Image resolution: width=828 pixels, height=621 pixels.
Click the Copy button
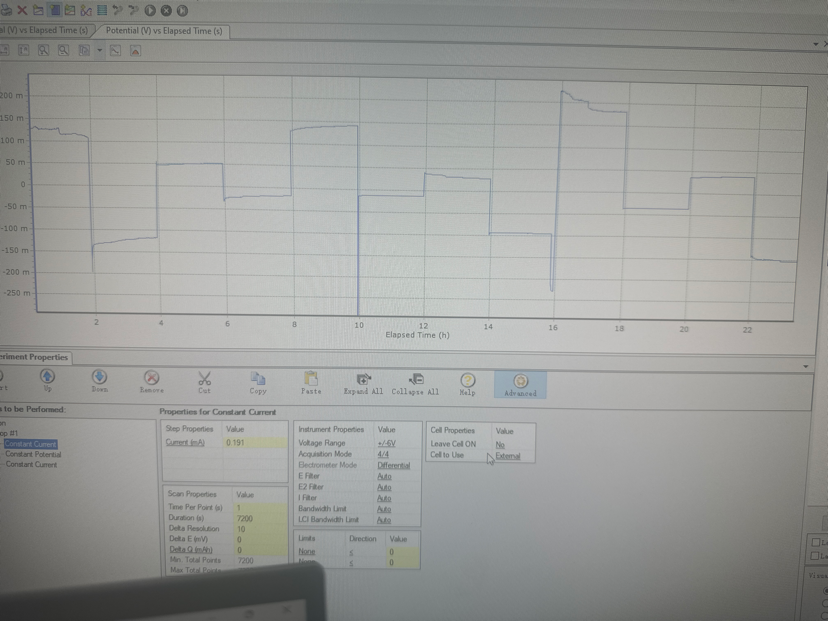(258, 382)
